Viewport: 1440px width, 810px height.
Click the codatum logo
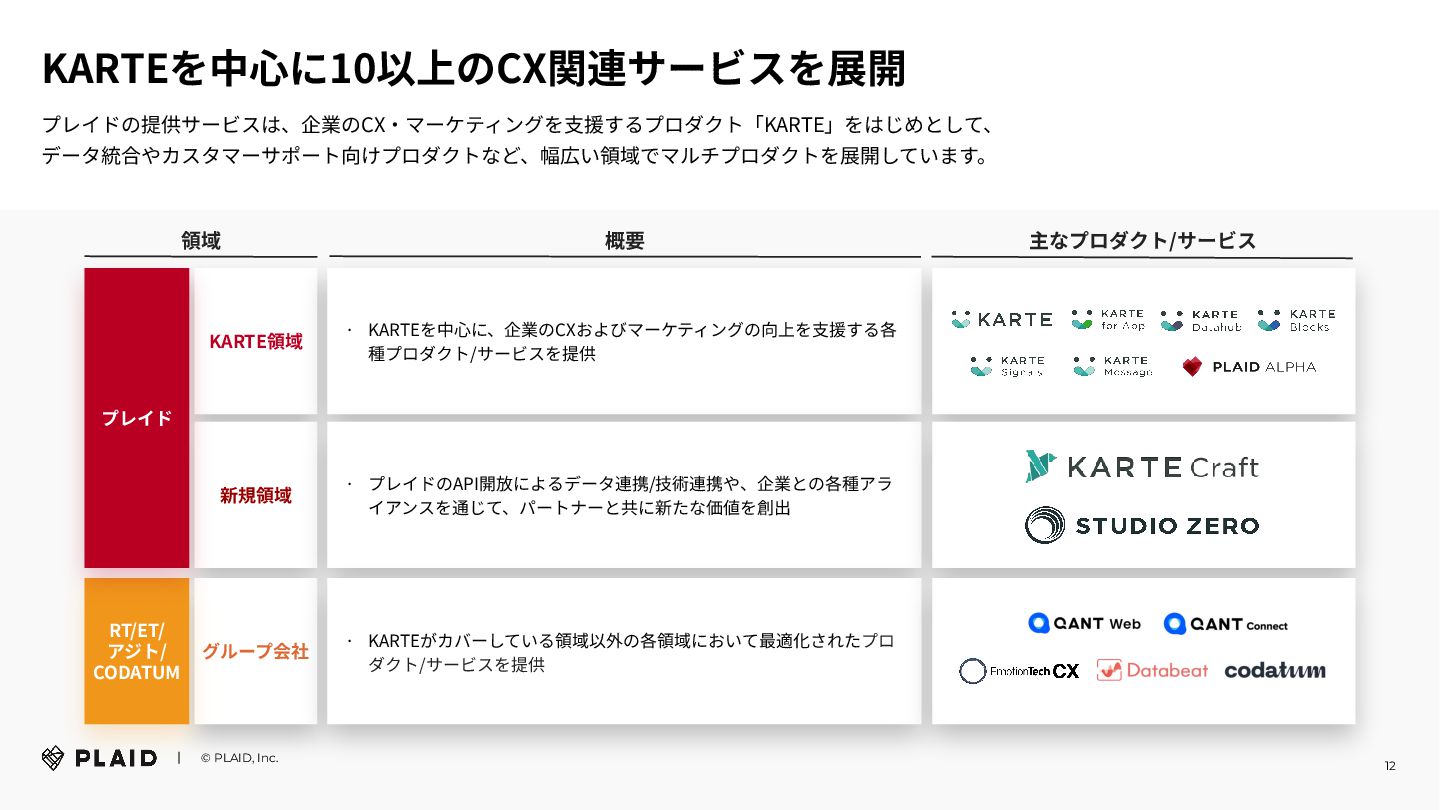(1275, 670)
